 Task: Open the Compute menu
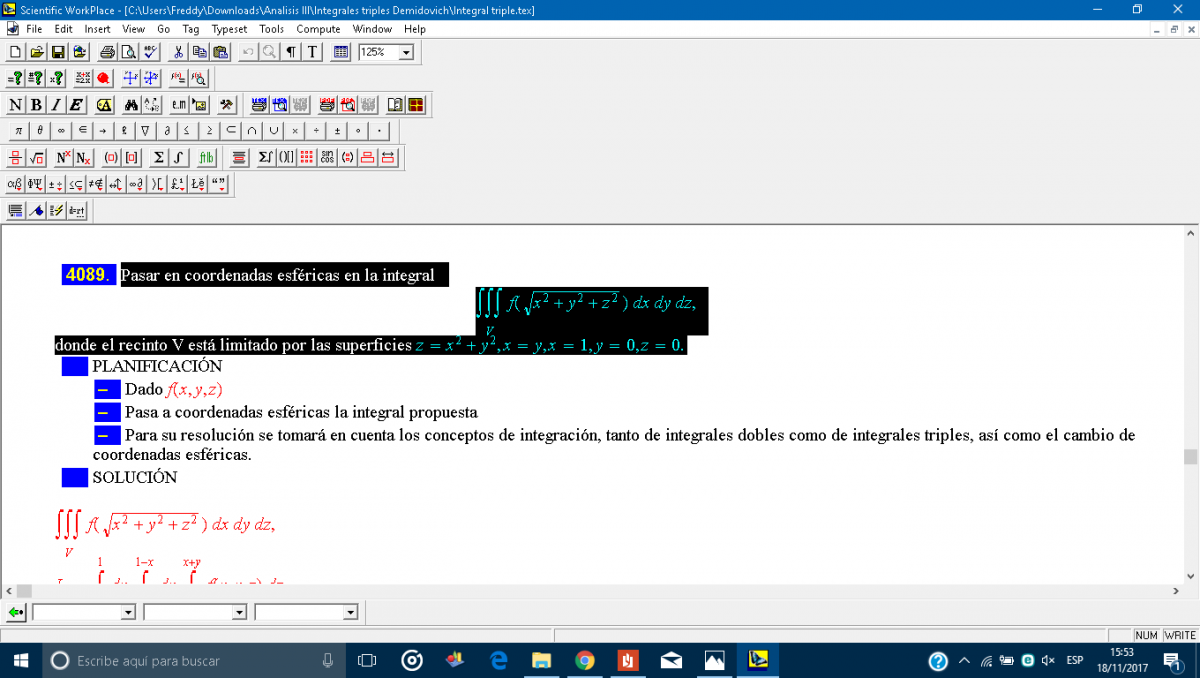(x=318, y=29)
